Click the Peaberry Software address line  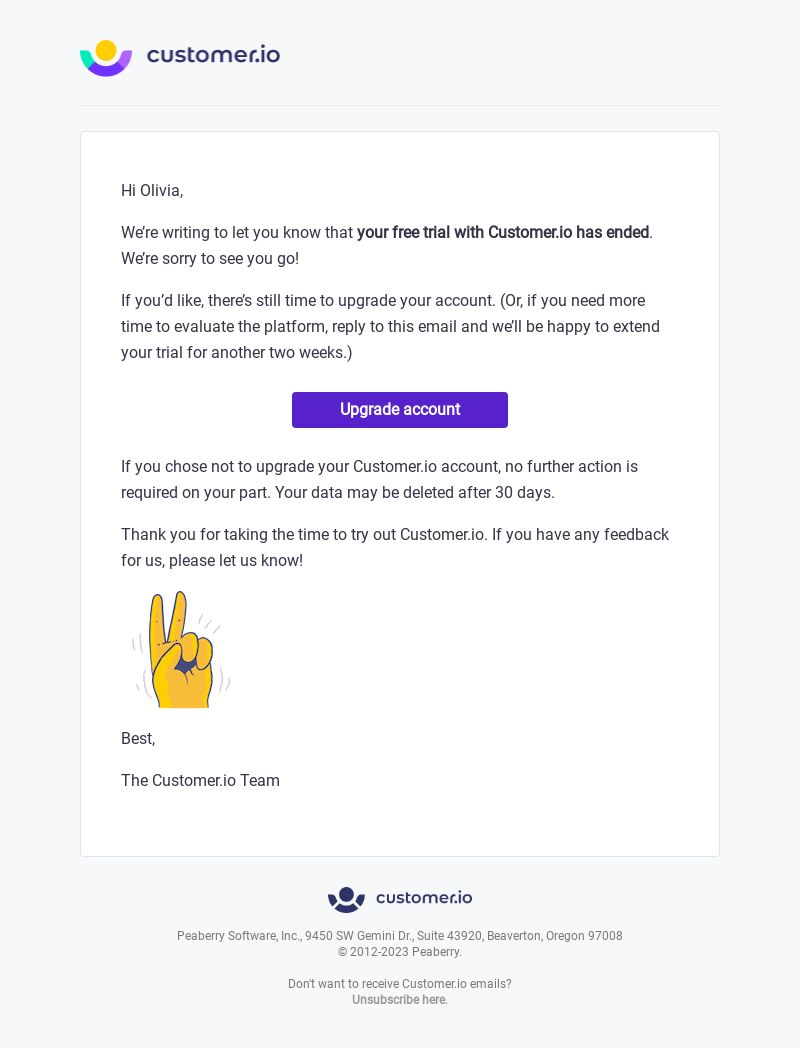click(x=400, y=936)
